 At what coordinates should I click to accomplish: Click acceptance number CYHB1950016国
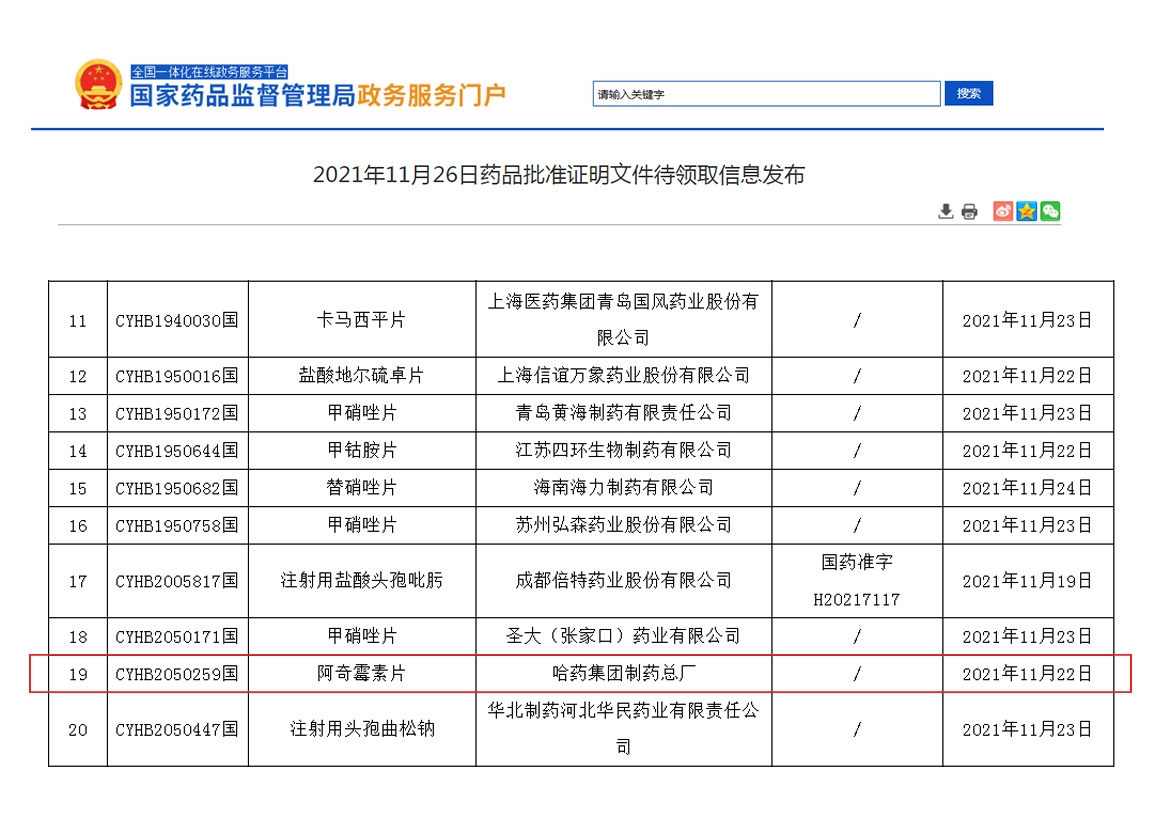tap(177, 376)
